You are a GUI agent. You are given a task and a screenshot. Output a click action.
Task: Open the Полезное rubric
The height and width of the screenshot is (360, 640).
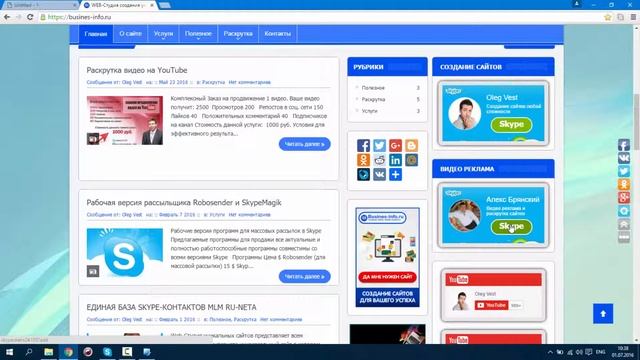pos(373,88)
